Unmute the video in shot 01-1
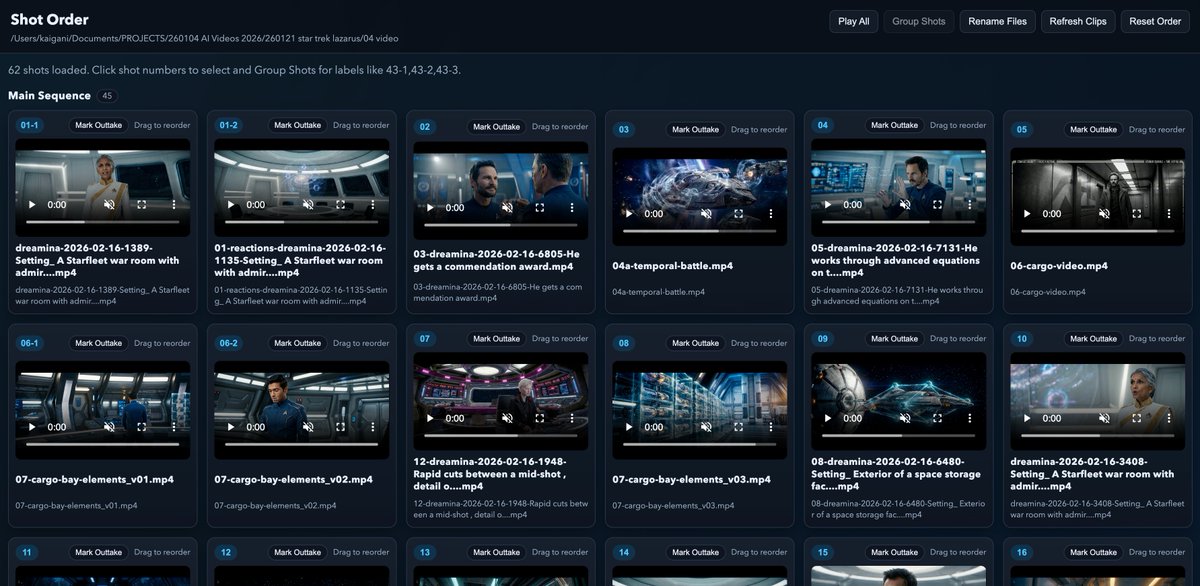This screenshot has width=1200, height=586. pos(109,204)
